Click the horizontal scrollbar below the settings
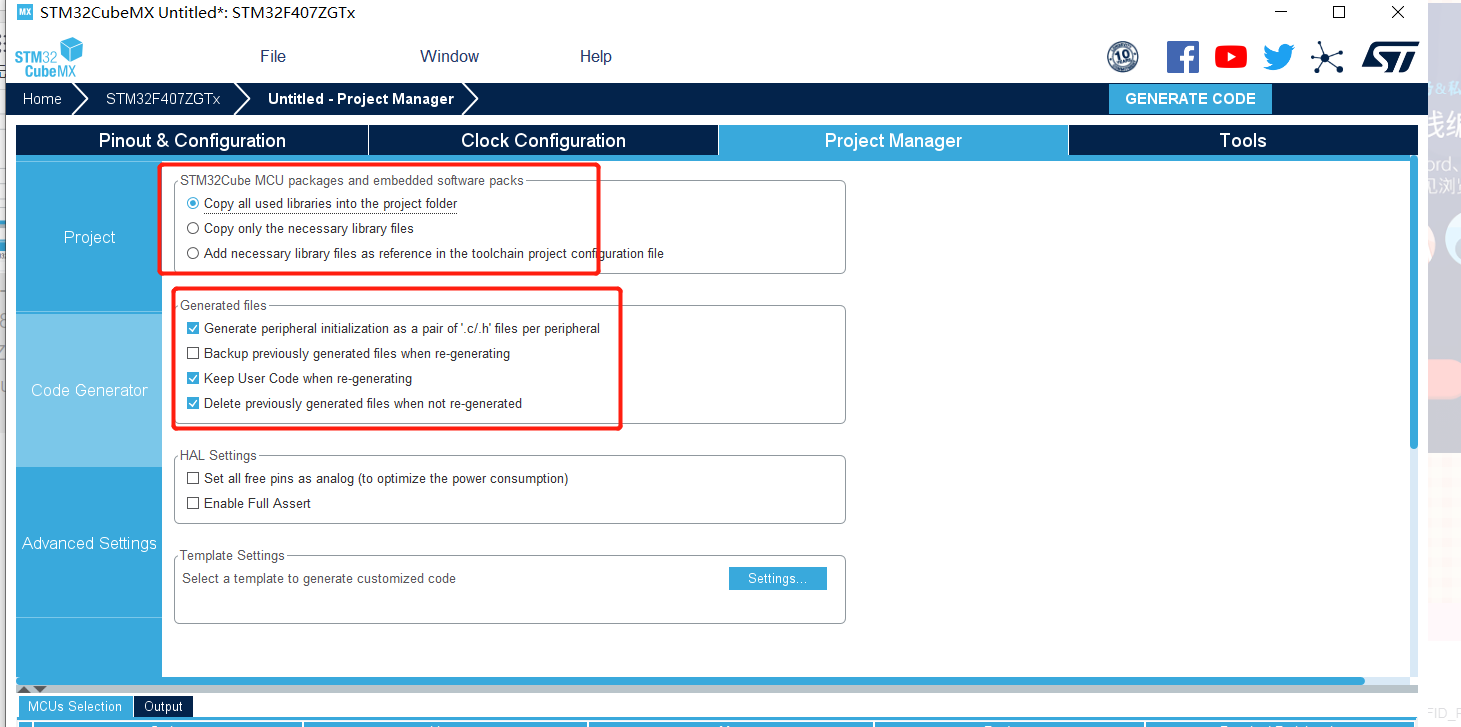The image size is (1461, 727). pos(690,681)
